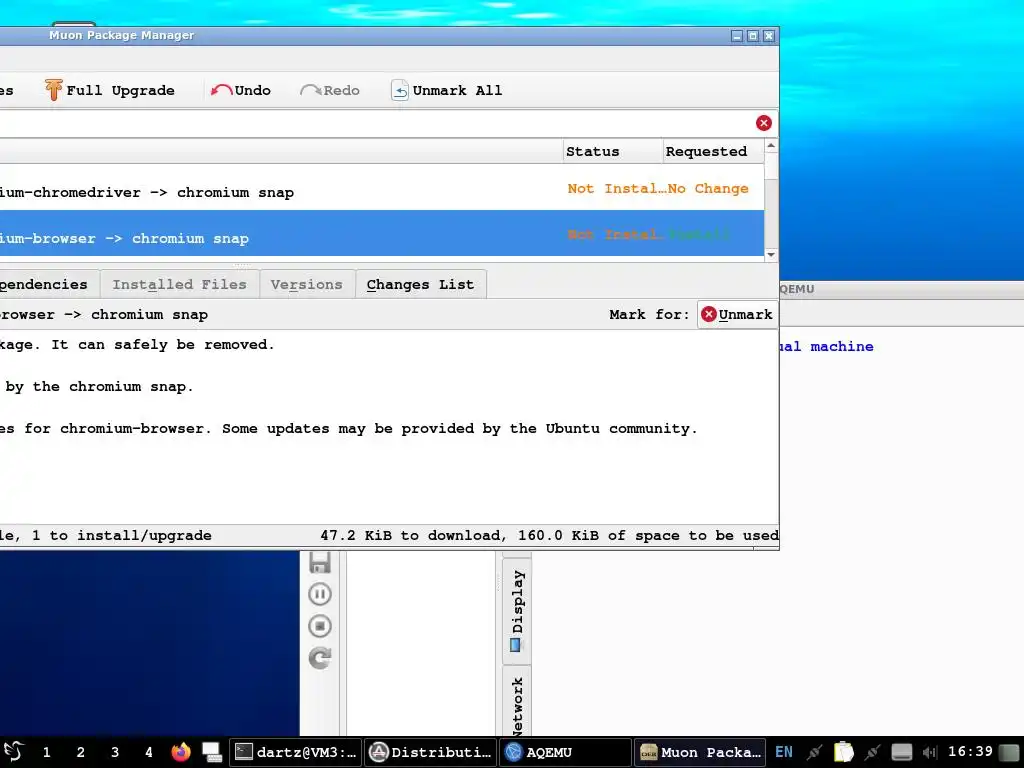The width and height of the screenshot is (1024, 768).
Task: Click the Redo toolbar button
Action: 330,90
